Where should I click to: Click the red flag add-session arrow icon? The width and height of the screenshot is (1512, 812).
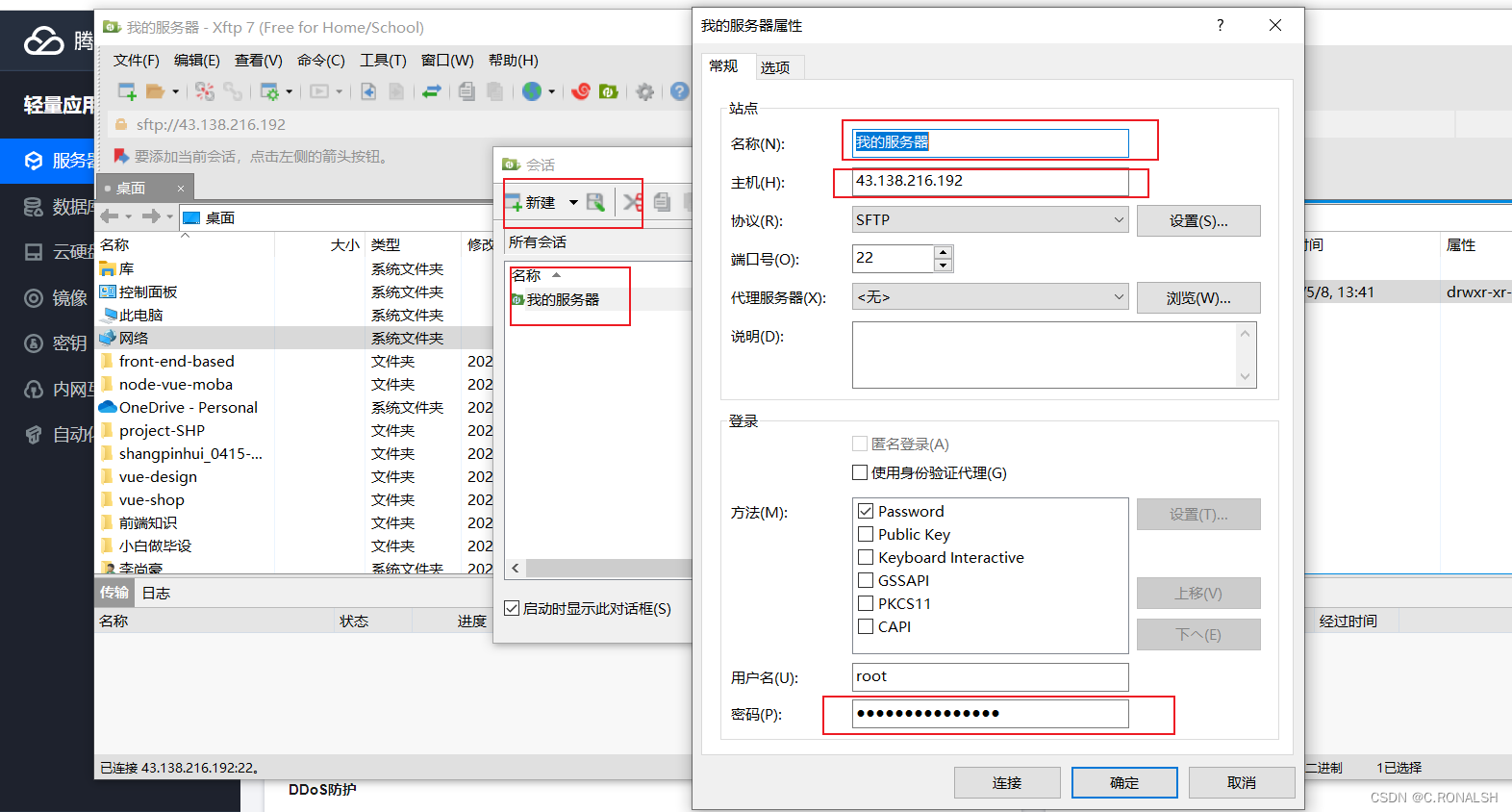121,156
